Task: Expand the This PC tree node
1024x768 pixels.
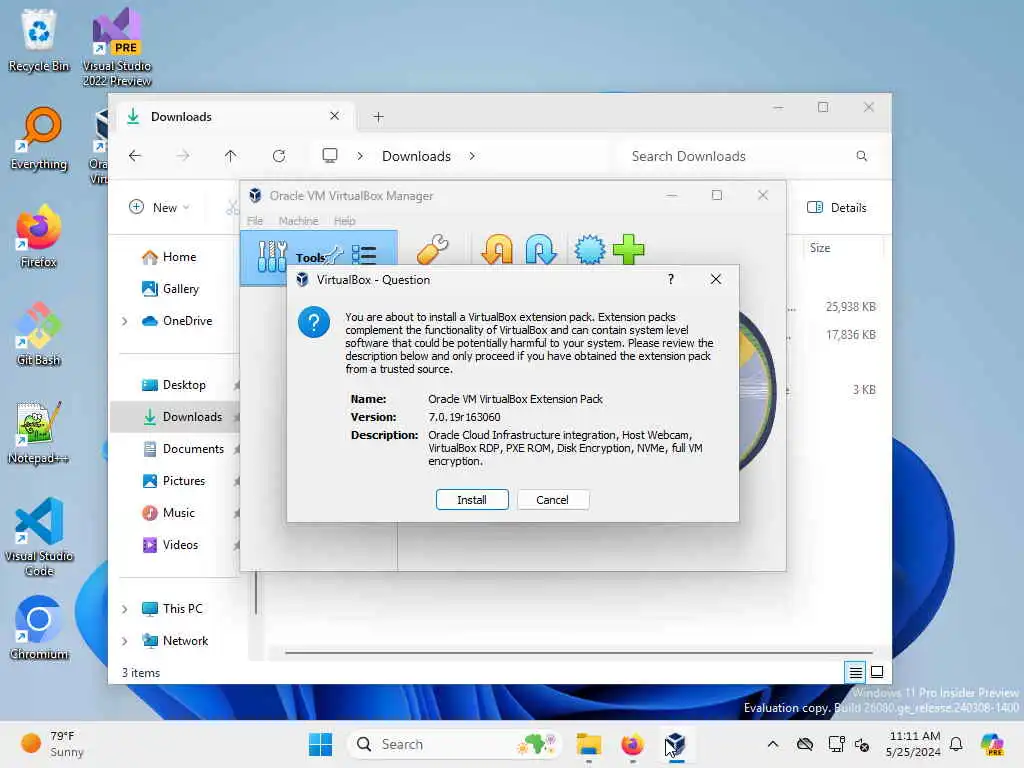Action: 125,609
